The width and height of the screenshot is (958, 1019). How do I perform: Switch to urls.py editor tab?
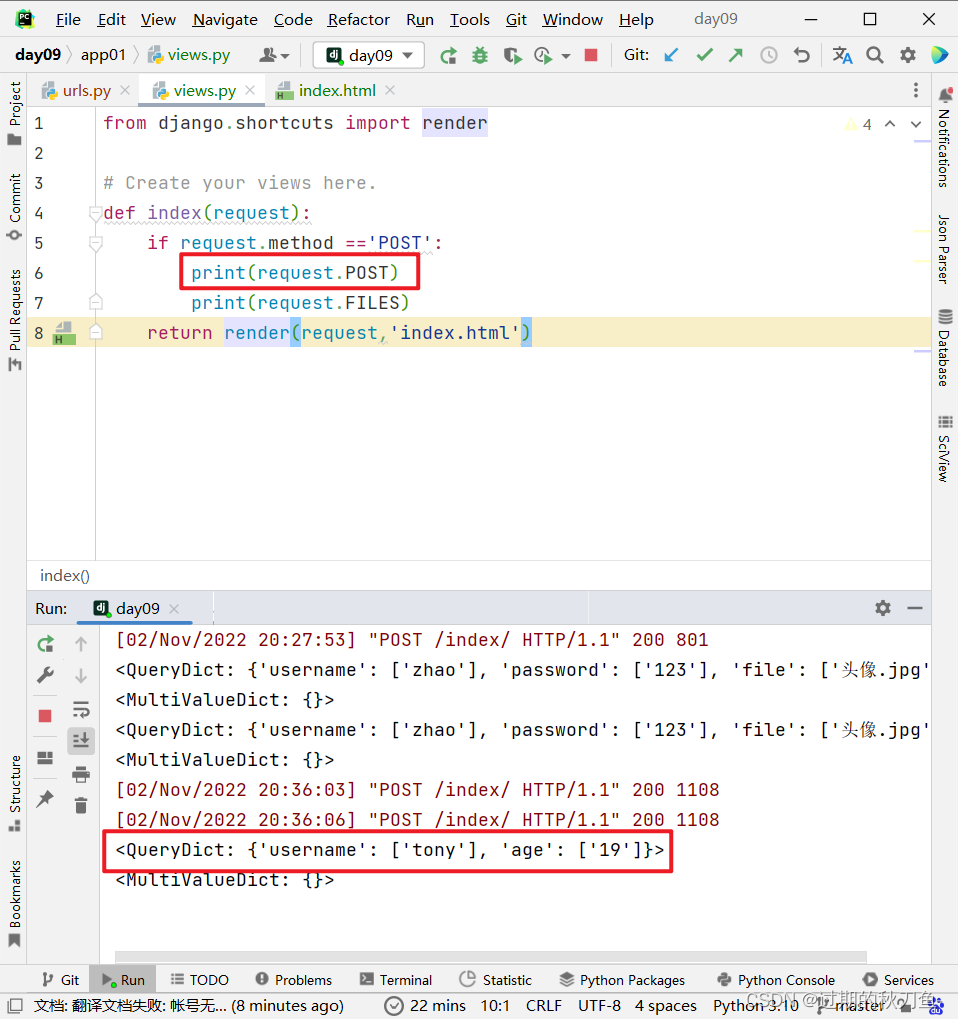click(86, 90)
